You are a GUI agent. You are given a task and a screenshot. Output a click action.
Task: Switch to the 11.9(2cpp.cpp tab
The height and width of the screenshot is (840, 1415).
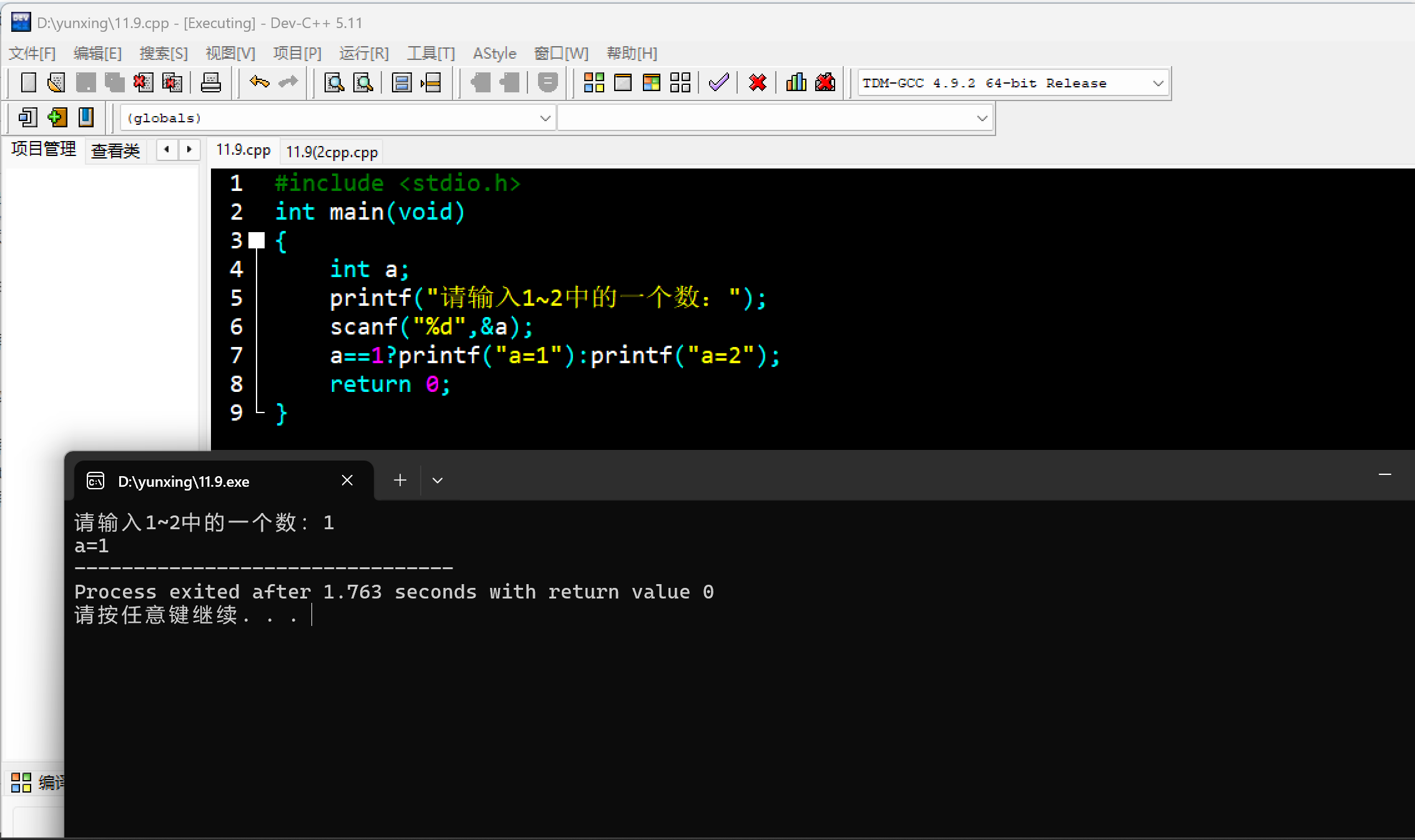coord(331,152)
